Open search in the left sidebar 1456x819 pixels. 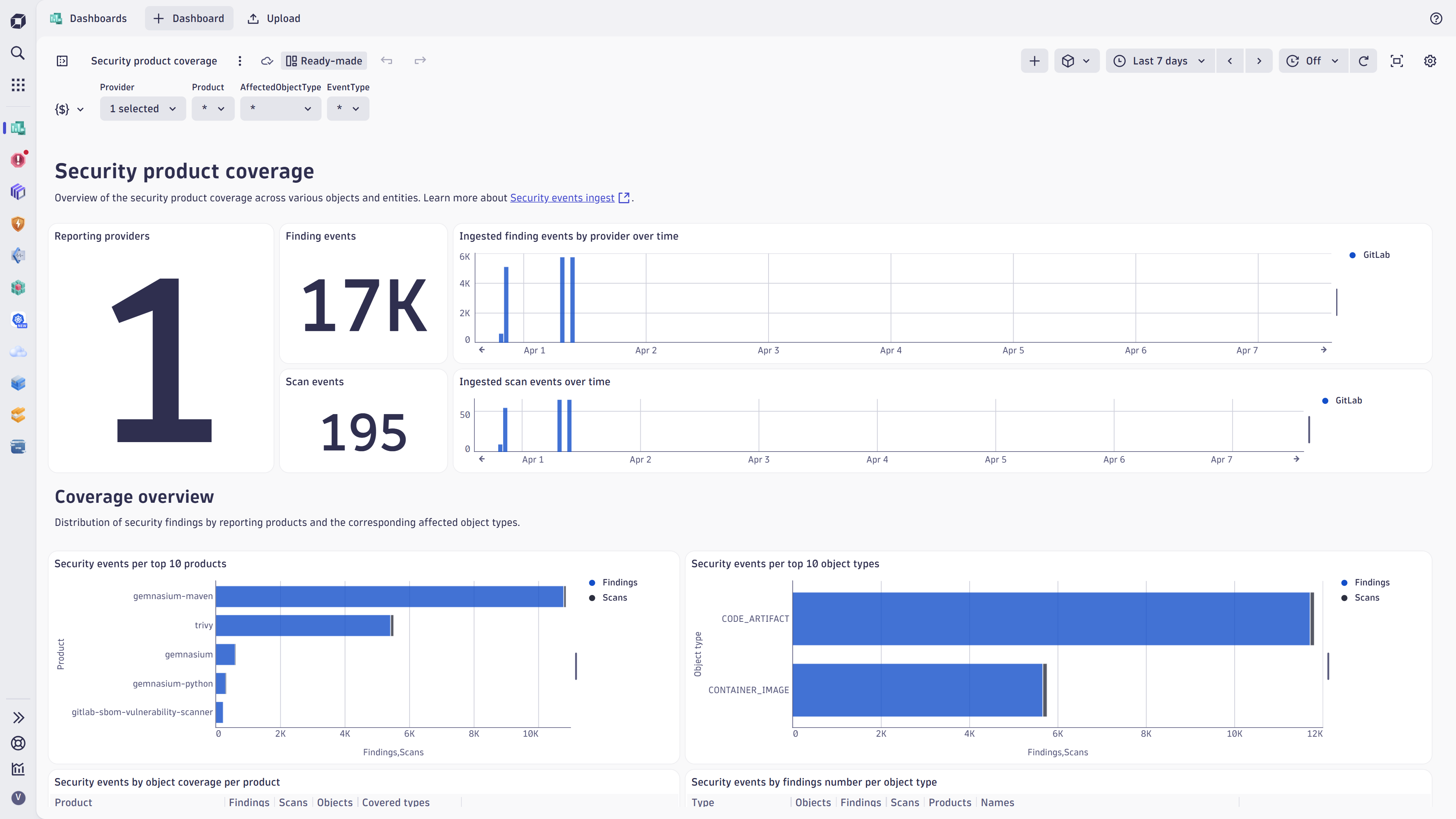pos(18,53)
